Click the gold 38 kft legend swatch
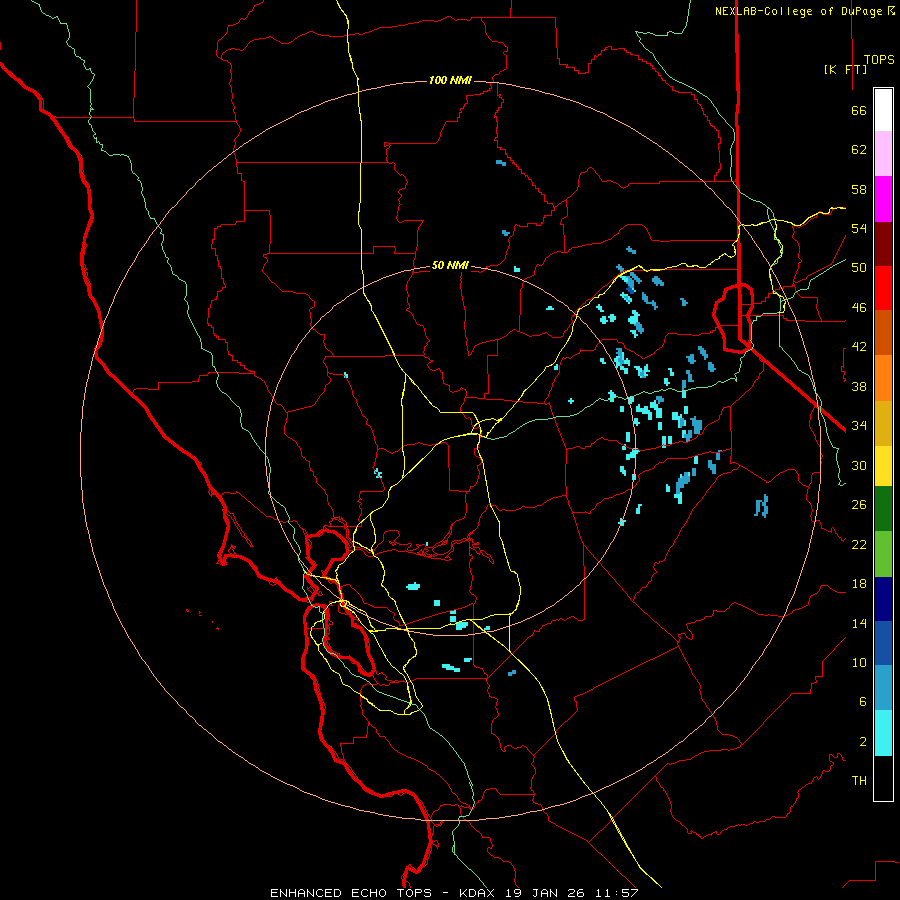Viewport: 900px width, 900px height. pos(883,422)
